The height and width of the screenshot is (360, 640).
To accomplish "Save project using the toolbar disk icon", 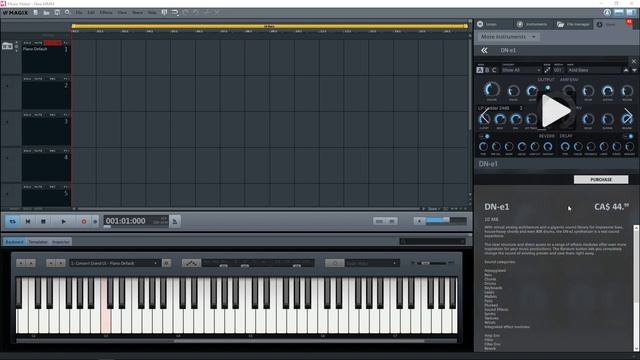I will click(x=57, y=13).
